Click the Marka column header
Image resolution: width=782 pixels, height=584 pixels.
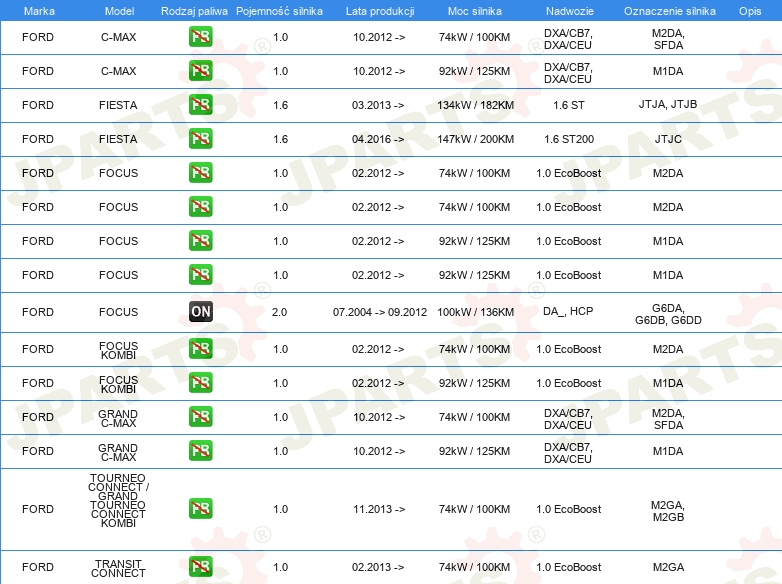click(38, 11)
